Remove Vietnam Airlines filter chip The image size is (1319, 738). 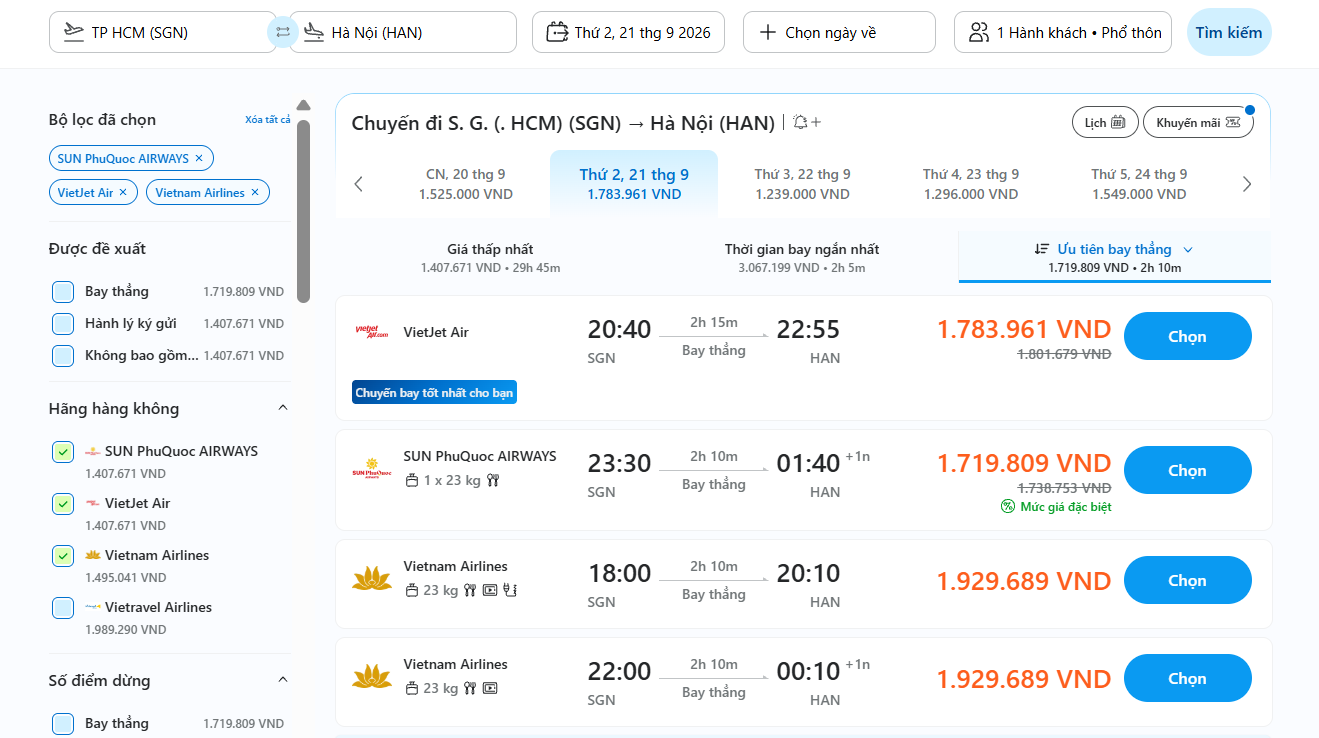coord(255,192)
